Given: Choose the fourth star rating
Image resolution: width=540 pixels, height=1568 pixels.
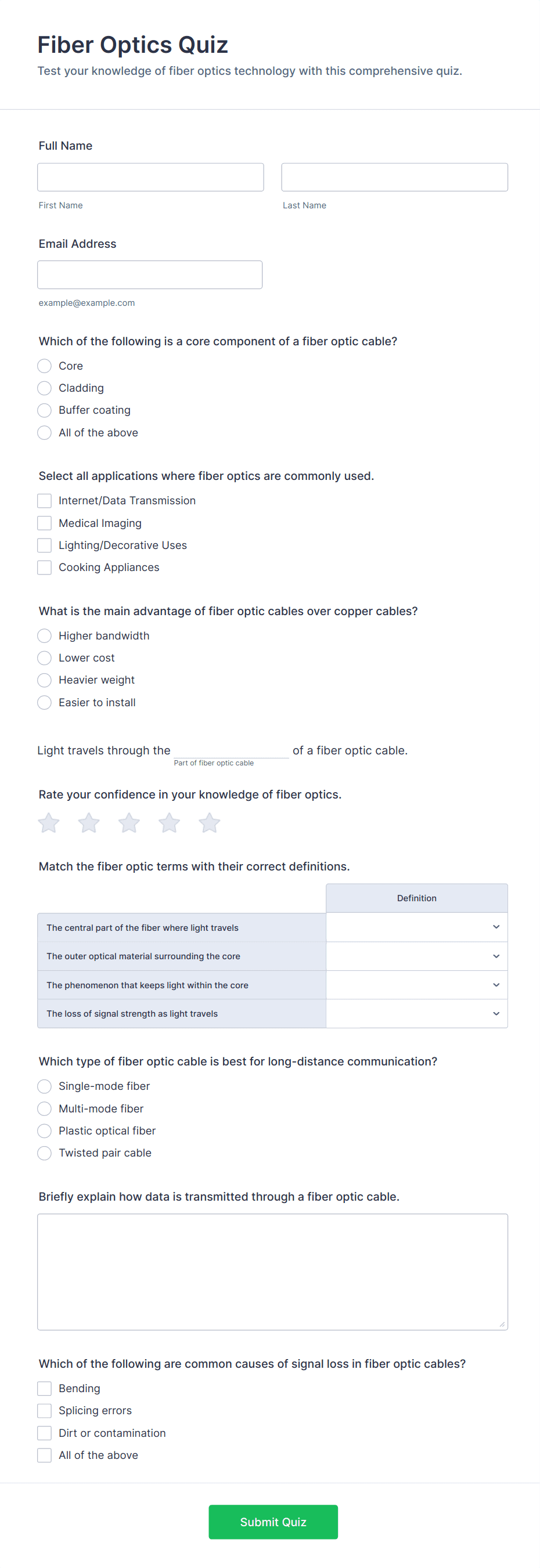Looking at the screenshot, I should (x=169, y=823).
